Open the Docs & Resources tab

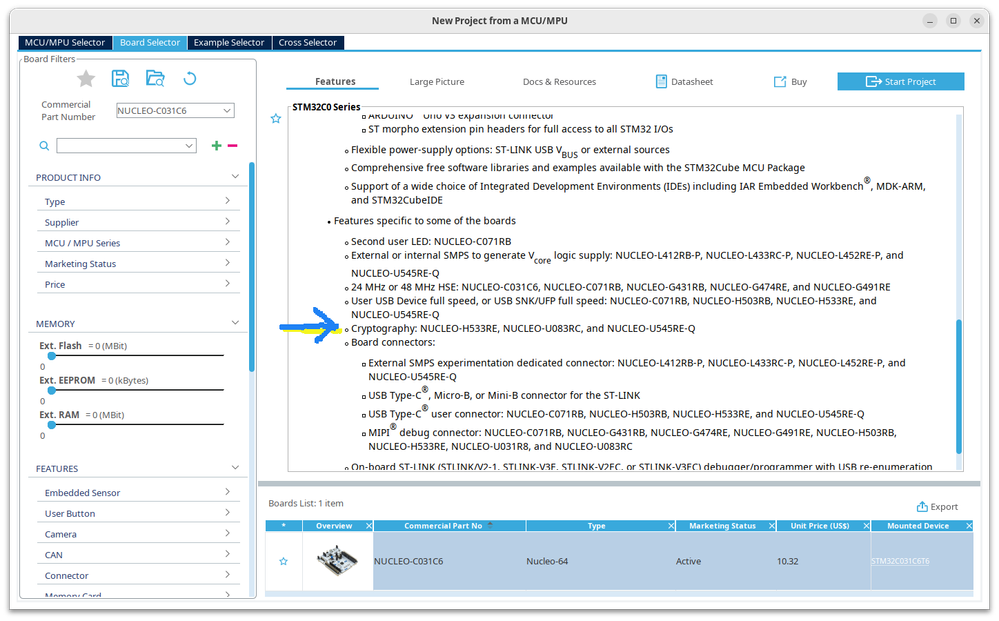click(x=559, y=82)
